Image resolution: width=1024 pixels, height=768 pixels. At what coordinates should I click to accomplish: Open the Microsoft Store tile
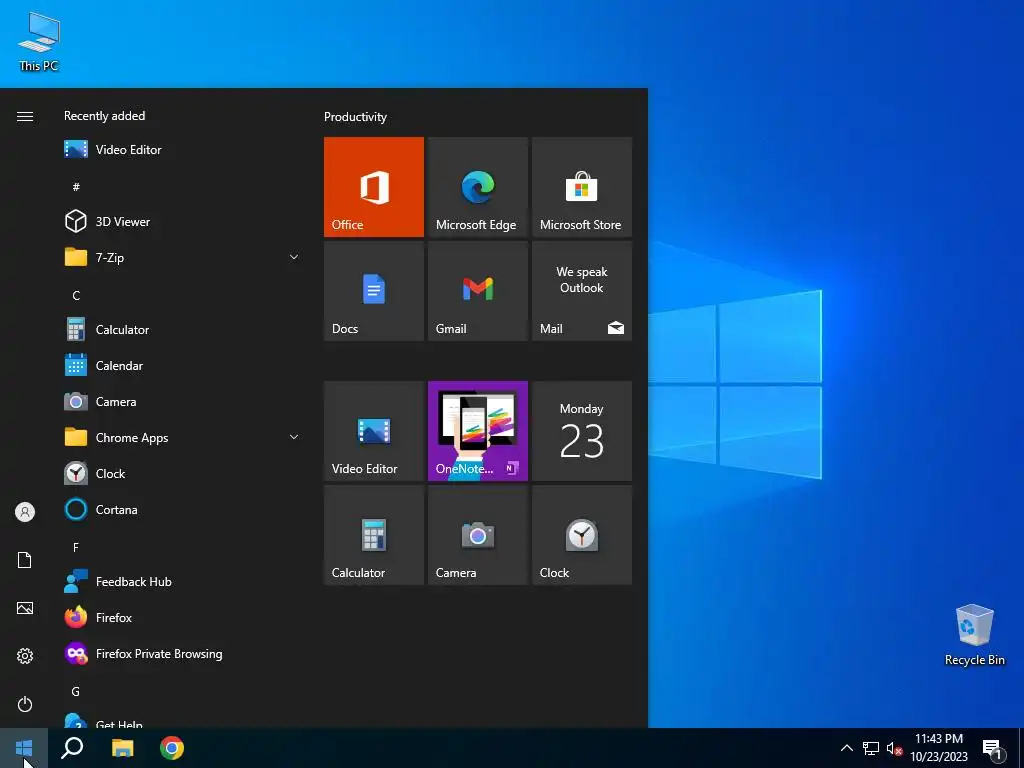[x=582, y=187]
